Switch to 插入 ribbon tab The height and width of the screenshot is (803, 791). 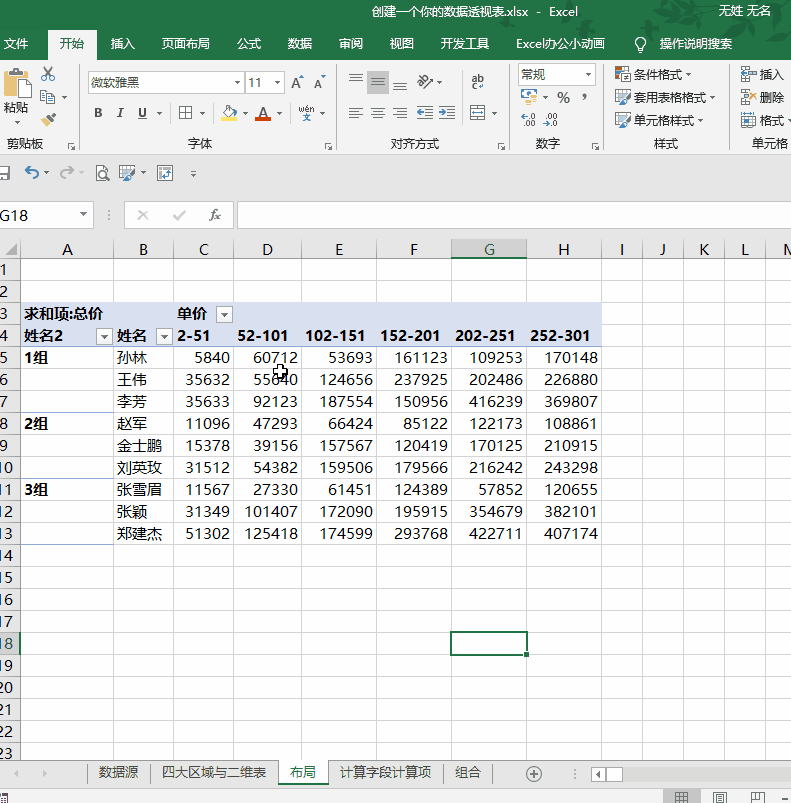pos(122,44)
